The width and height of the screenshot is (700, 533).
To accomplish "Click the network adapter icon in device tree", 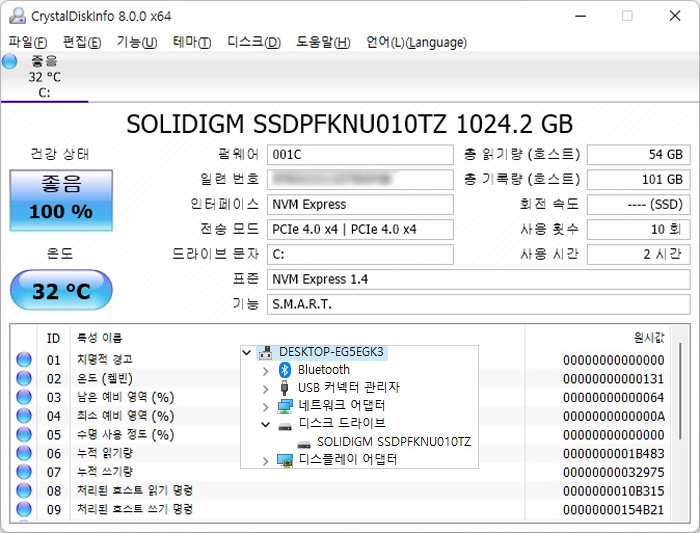I will [x=285, y=406].
